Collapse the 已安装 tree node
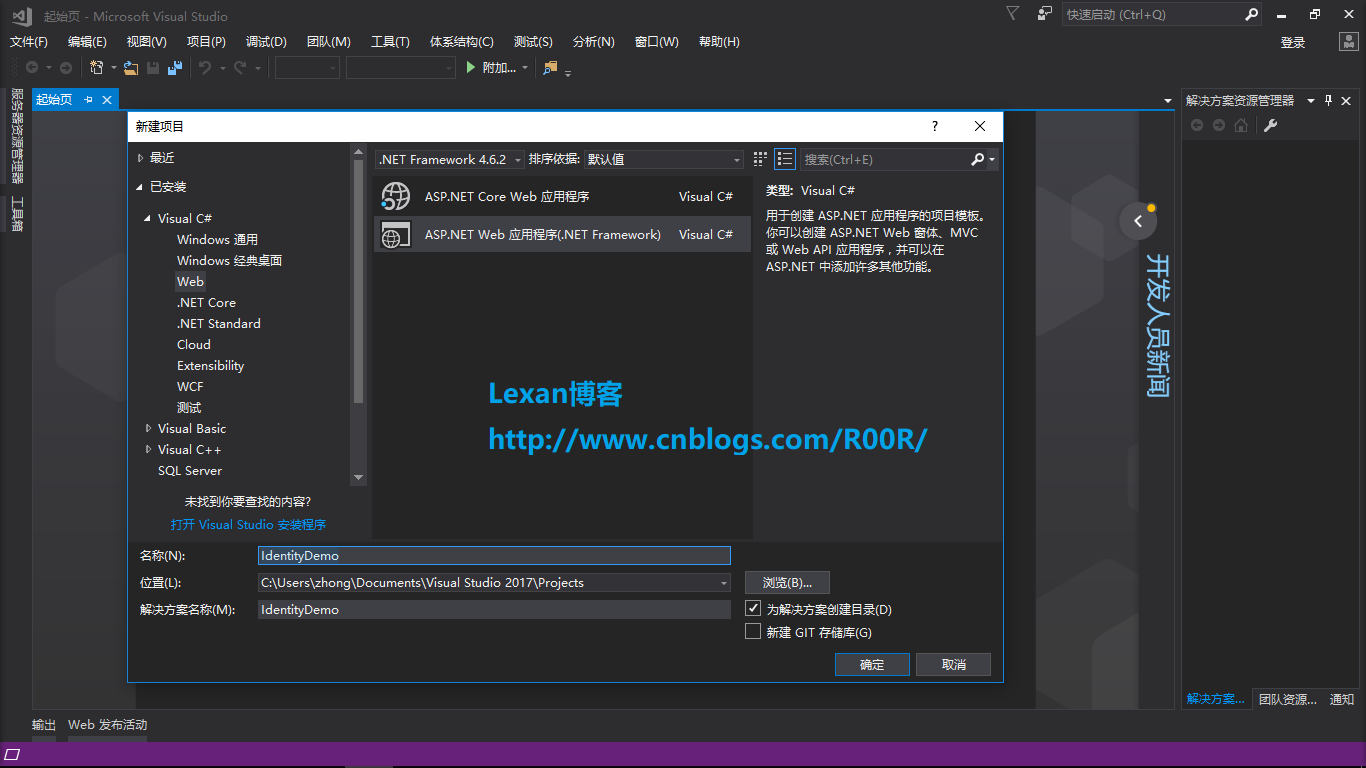 click(x=140, y=187)
